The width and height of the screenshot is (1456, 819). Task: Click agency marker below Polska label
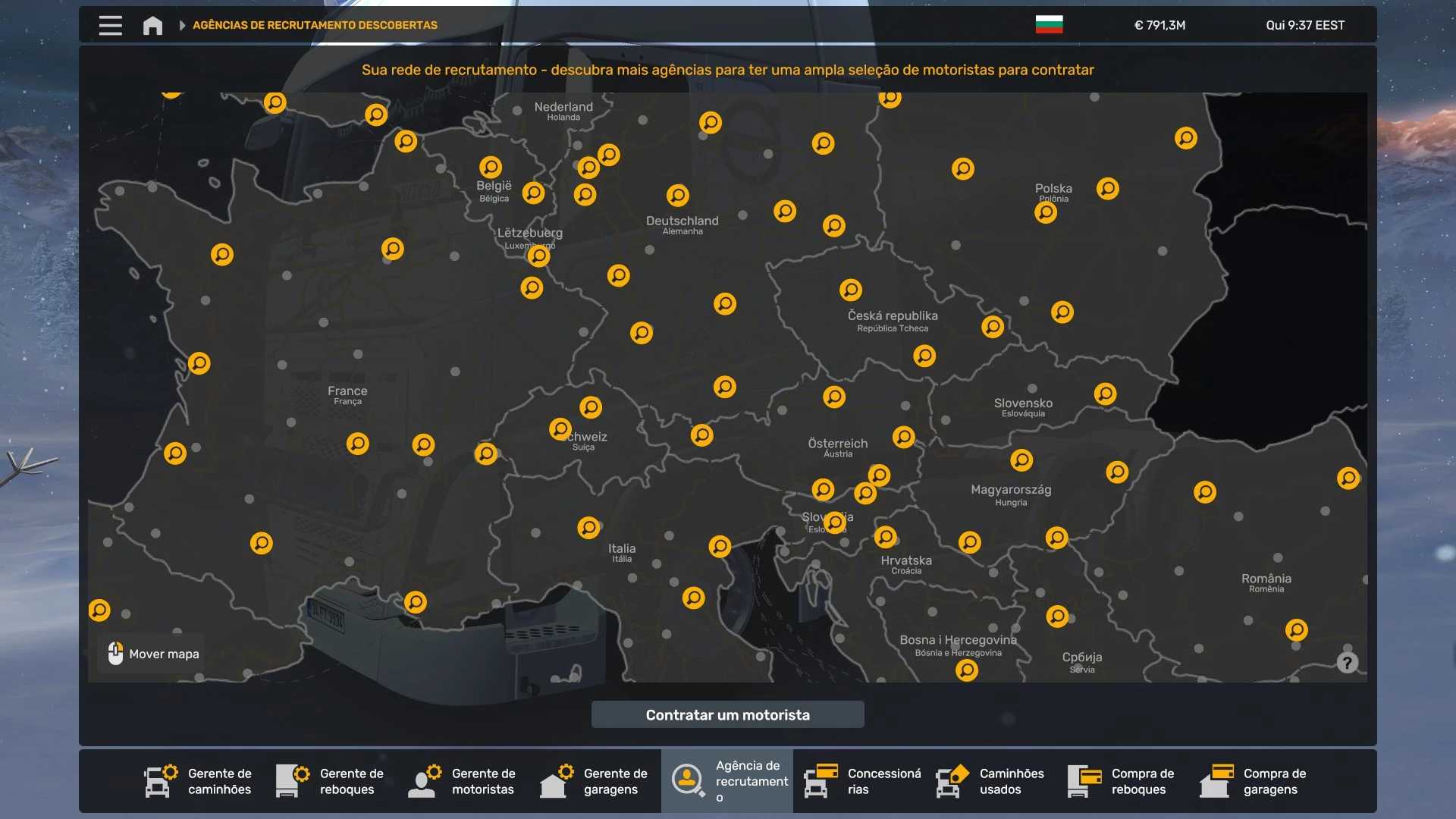click(1046, 212)
